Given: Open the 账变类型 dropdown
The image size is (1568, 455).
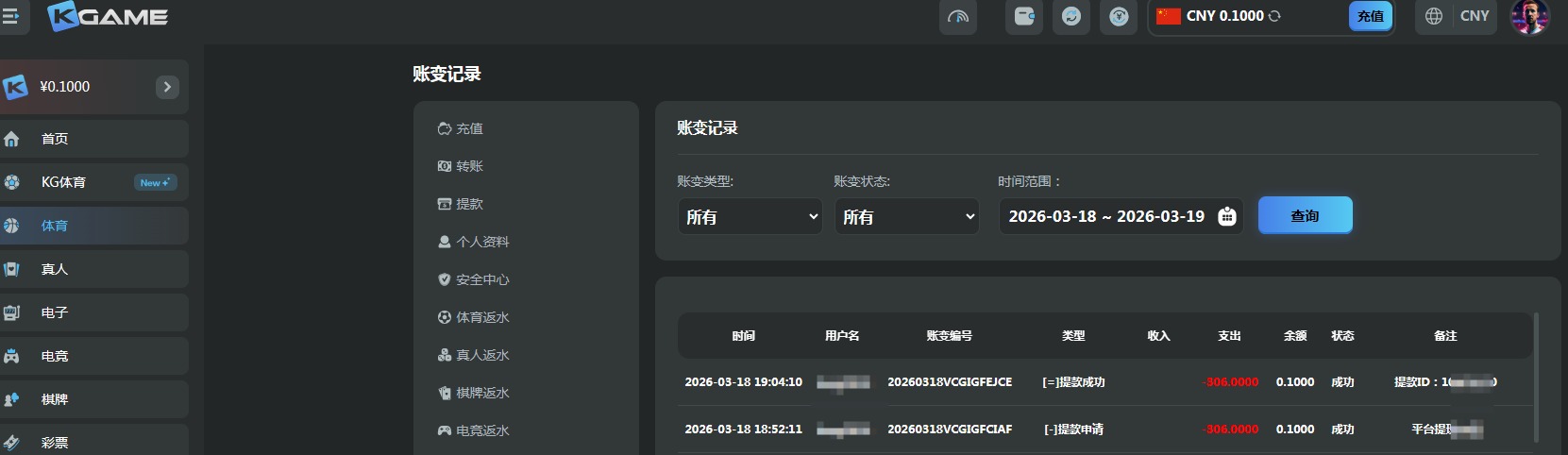Looking at the screenshot, I should (x=750, y=216).
